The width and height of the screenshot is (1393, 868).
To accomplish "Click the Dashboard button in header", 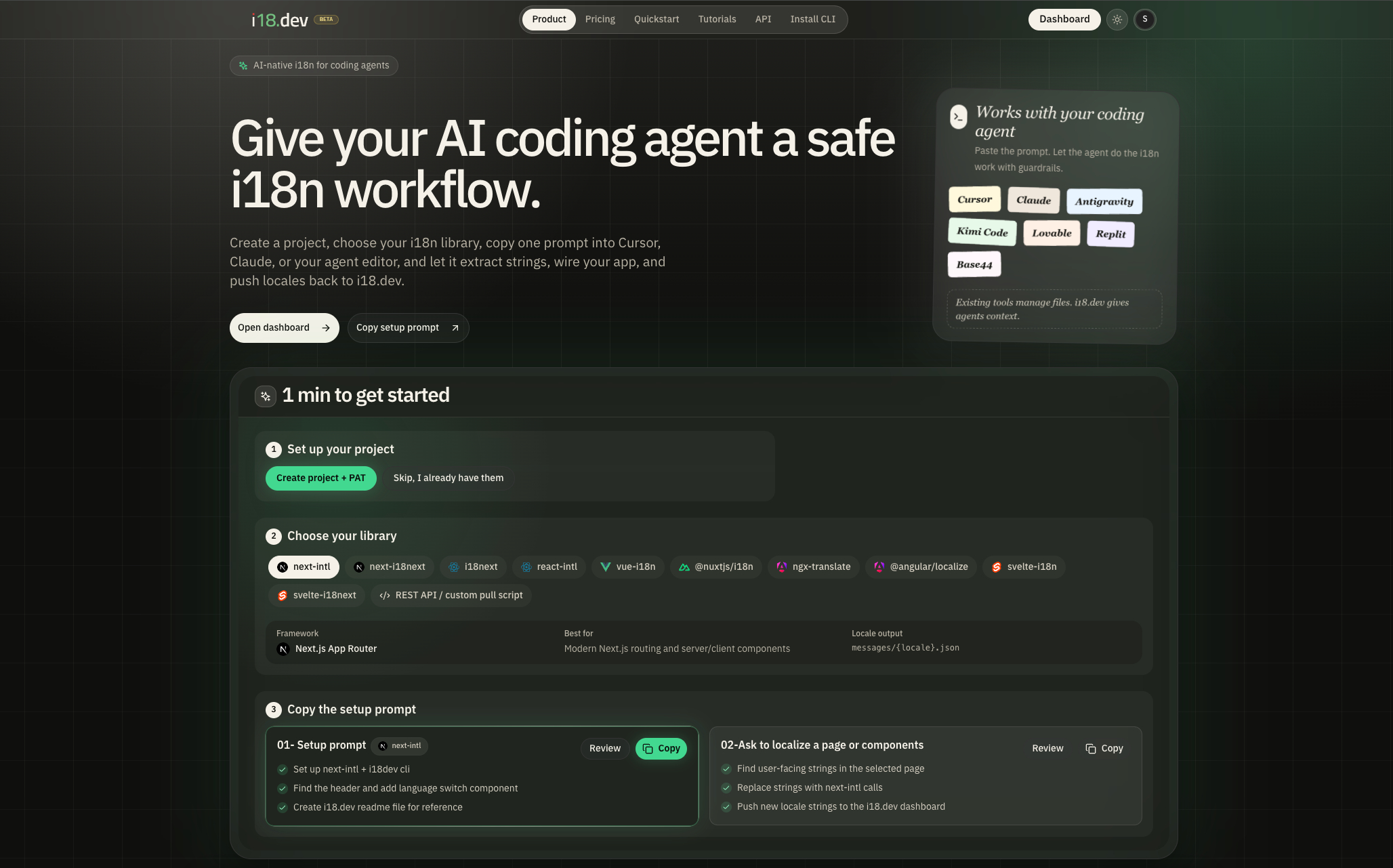I will pyautogui.click(x=1064, y=20).
